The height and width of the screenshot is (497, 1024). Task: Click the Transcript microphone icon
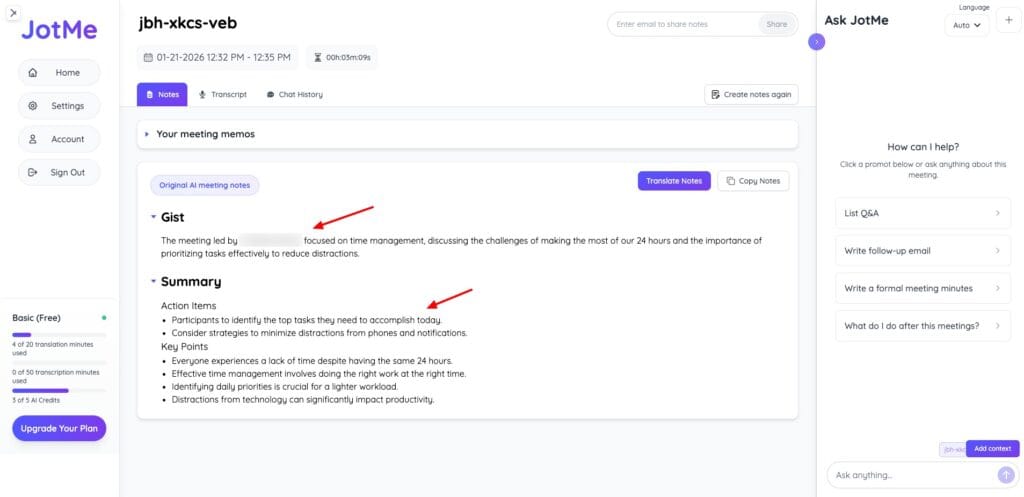coord(203,94)
